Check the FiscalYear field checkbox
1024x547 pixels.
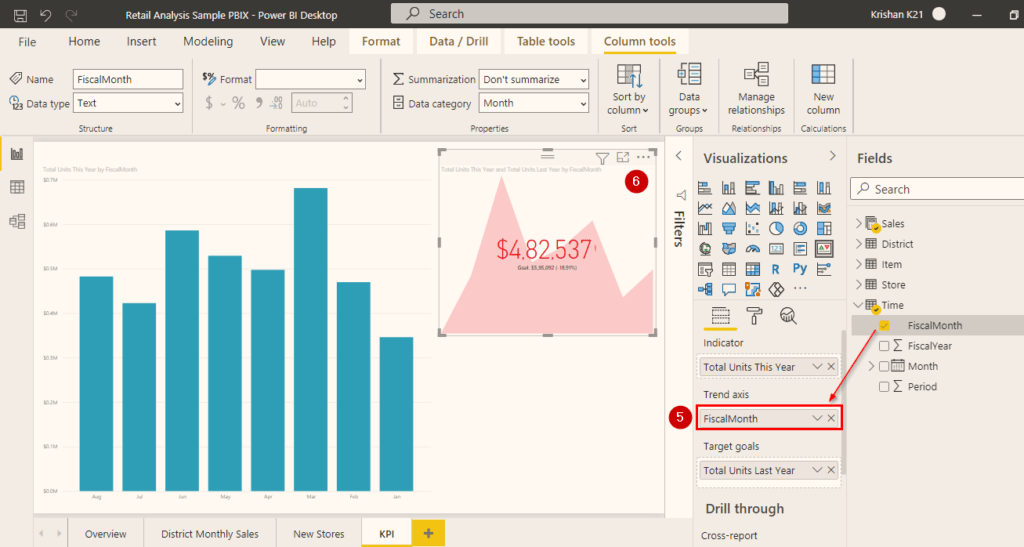click(884, 346)
